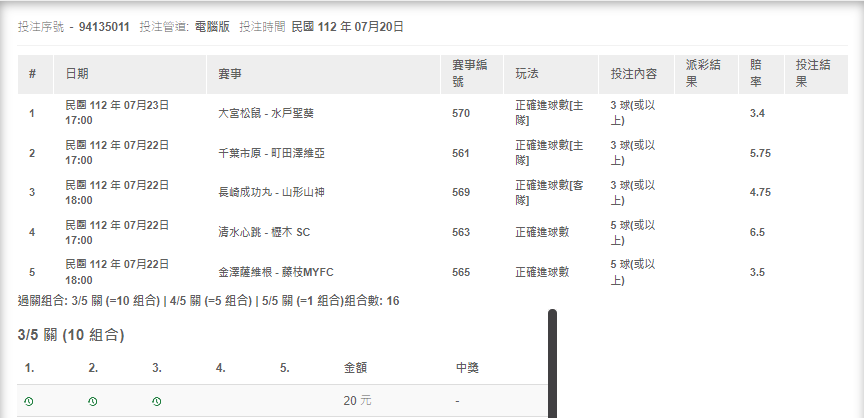Click match number 563

point(461,232)
